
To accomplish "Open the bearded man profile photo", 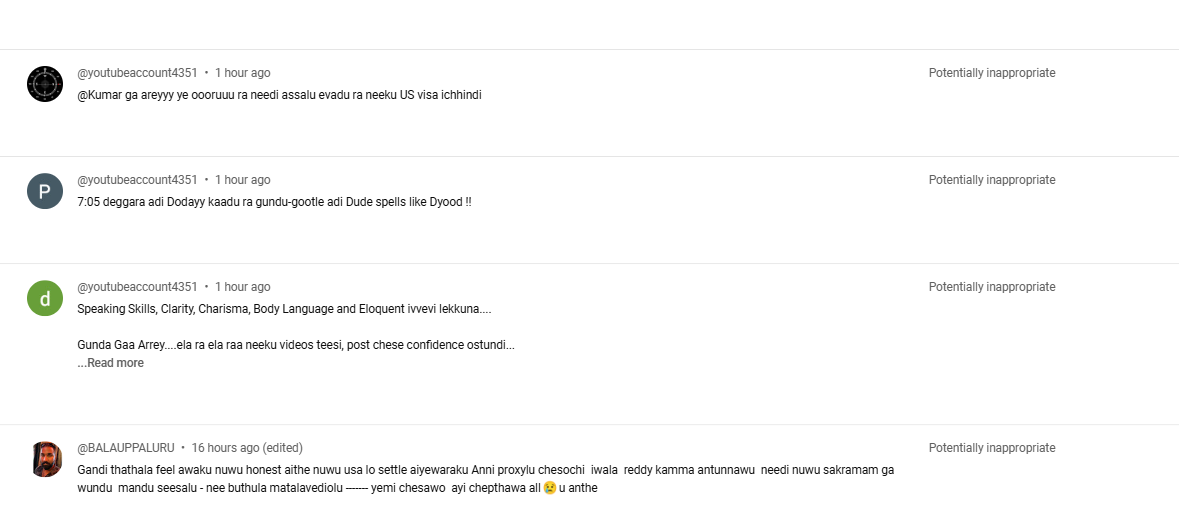I will 45,459.
